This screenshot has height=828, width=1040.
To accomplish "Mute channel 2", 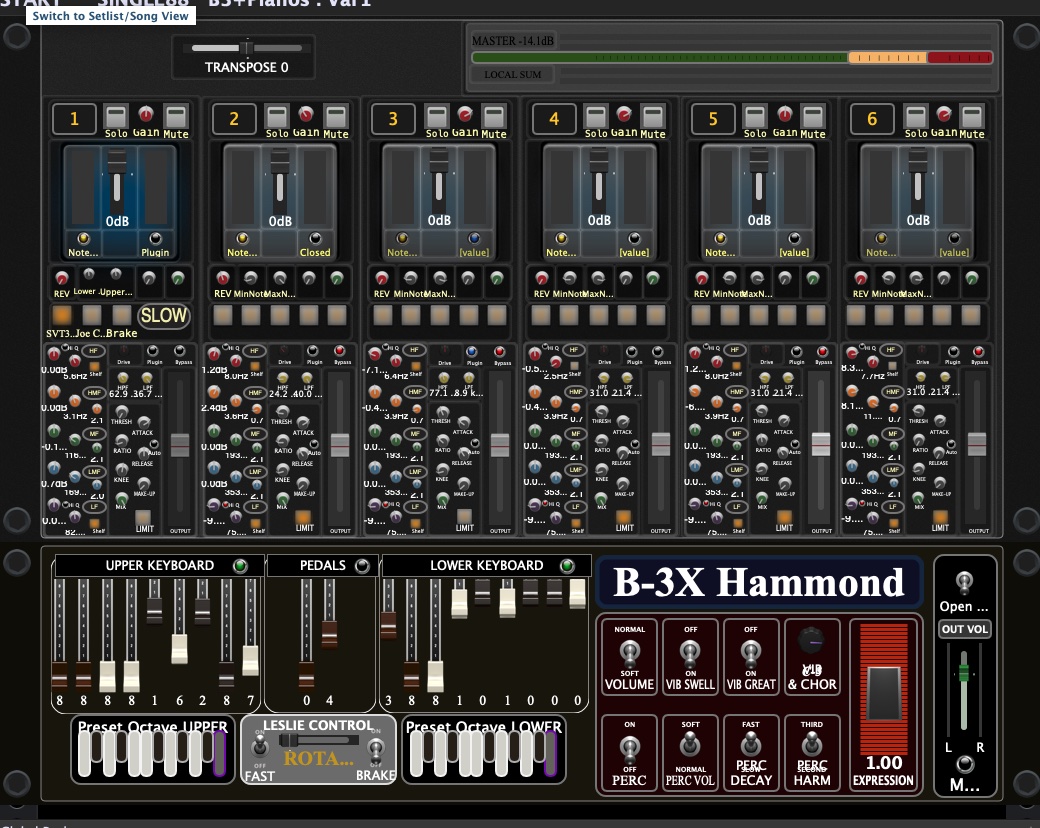I will [336, 117].
